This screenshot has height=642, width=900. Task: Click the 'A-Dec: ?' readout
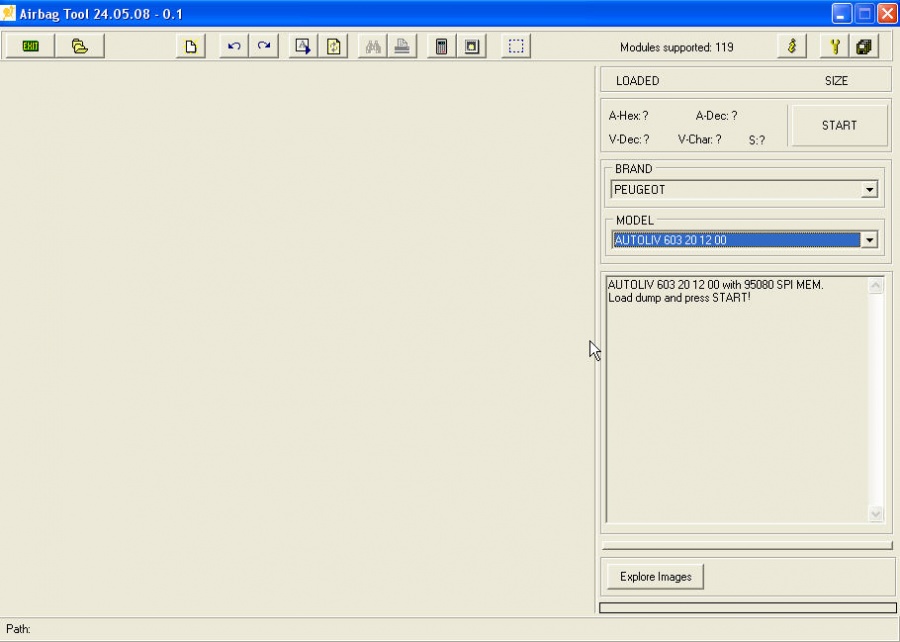tap(716, 116)
